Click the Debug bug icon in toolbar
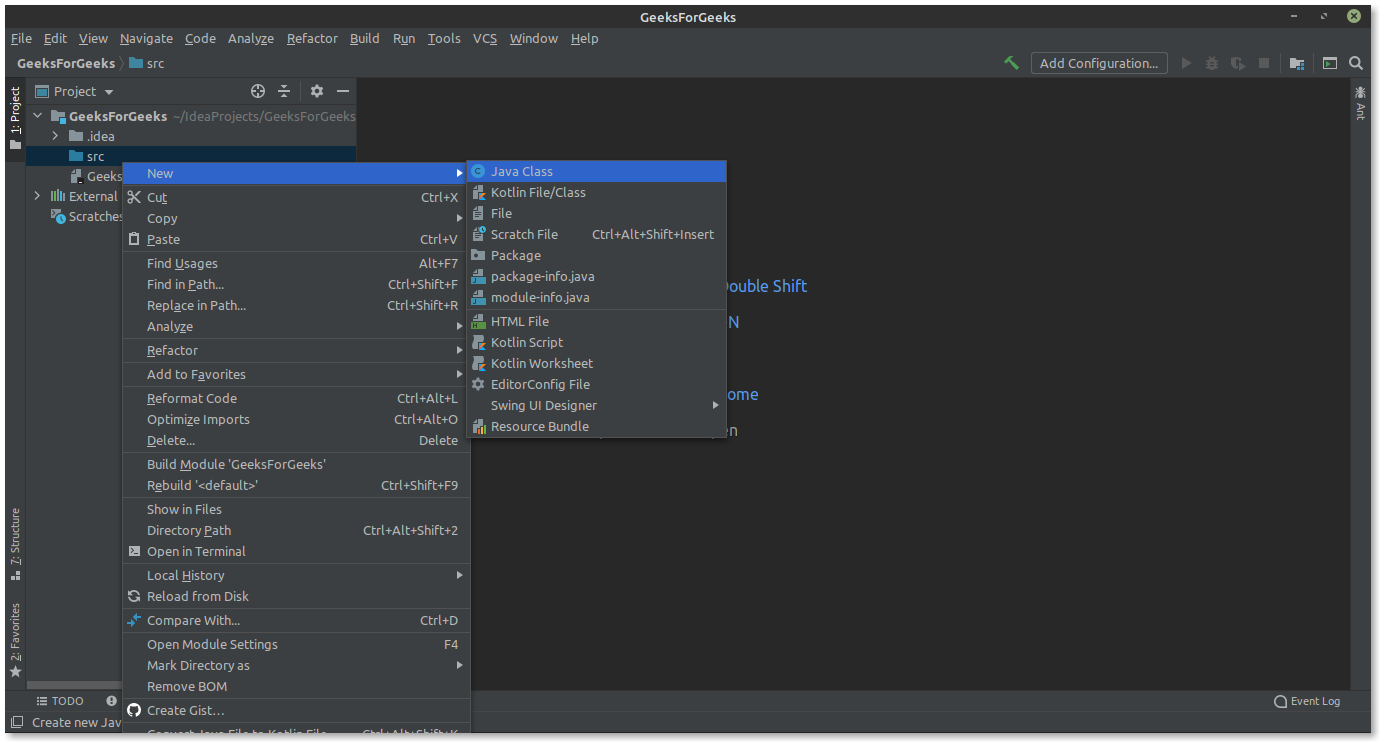Viewport: 1380px width, 742px height. click(1212, 63)
